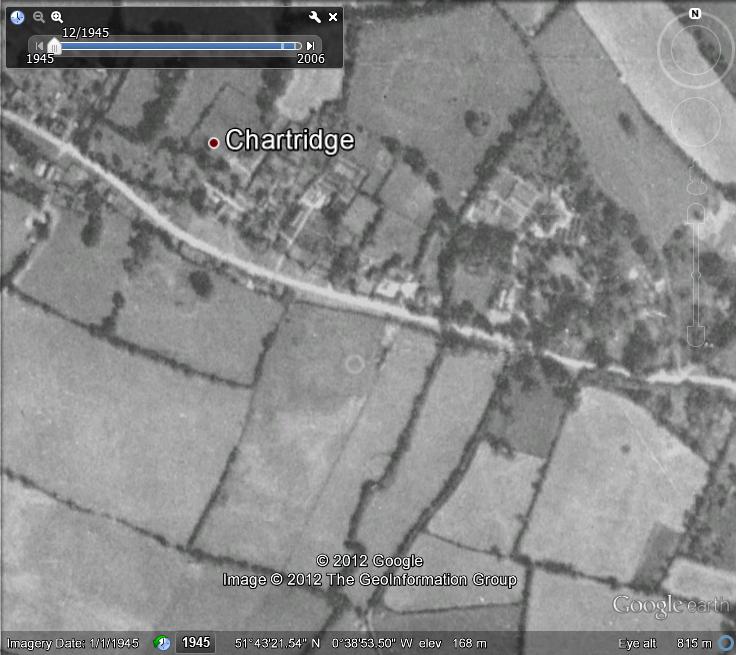Image resolution: width=736 pixels, height=655 pixels.
Task: Click the time slider thumb at 12/1945
Action: (54, 46)
